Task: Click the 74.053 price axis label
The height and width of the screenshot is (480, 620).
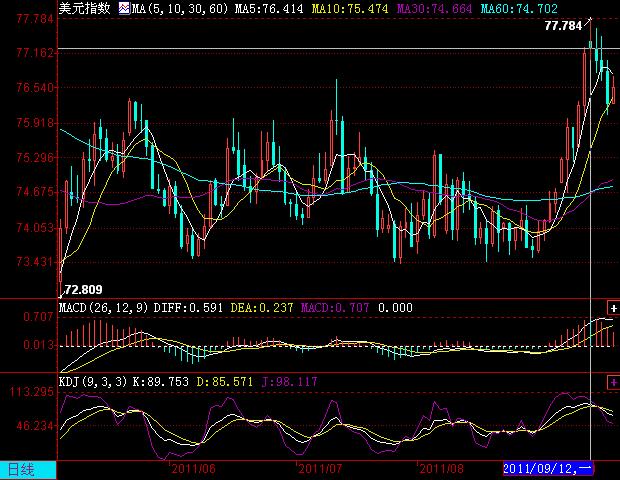Action: 35,227
